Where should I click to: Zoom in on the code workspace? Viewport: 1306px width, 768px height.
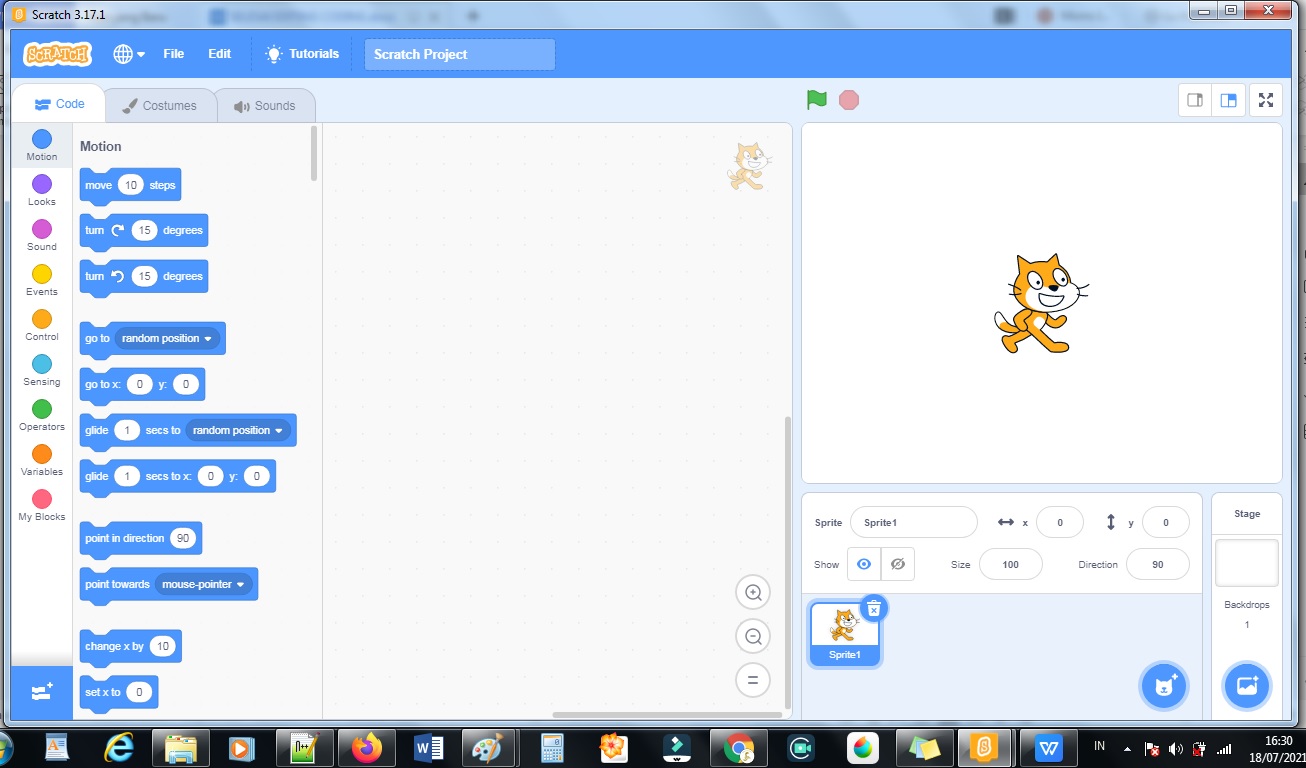point(753,592)
